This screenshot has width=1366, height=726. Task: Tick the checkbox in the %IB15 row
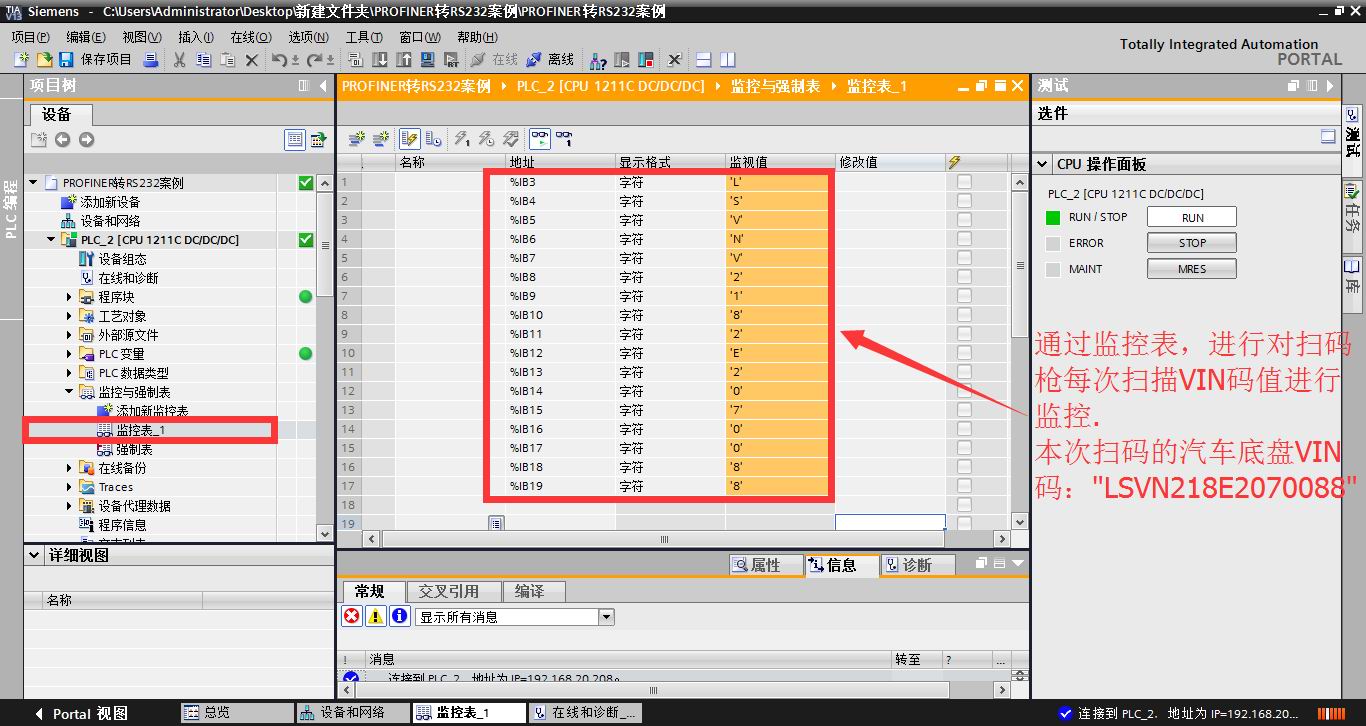pos(964,410)
